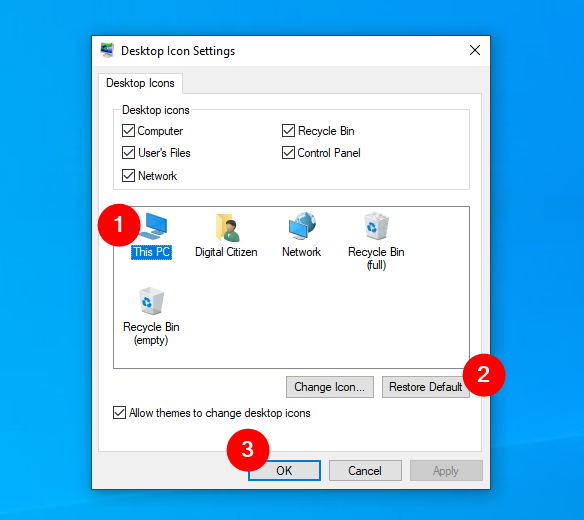Select the Recycle Bin (empty) icon
584x520 pixels.
[151, 301]
